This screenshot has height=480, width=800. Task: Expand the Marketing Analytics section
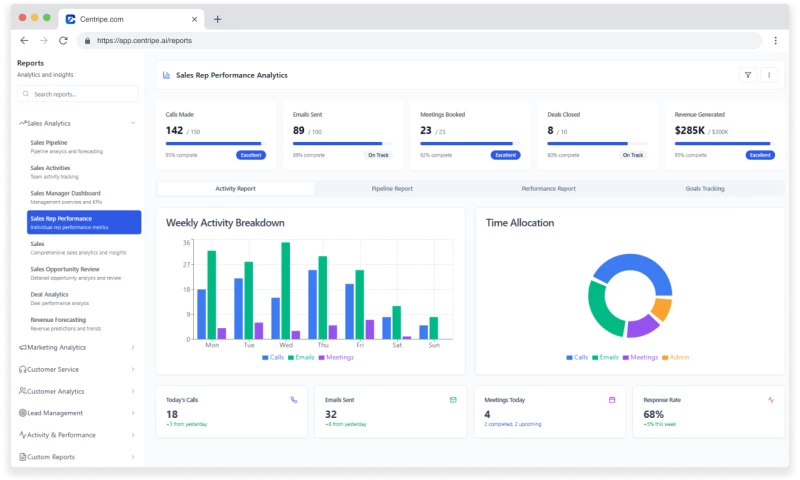tap(133, 347)
